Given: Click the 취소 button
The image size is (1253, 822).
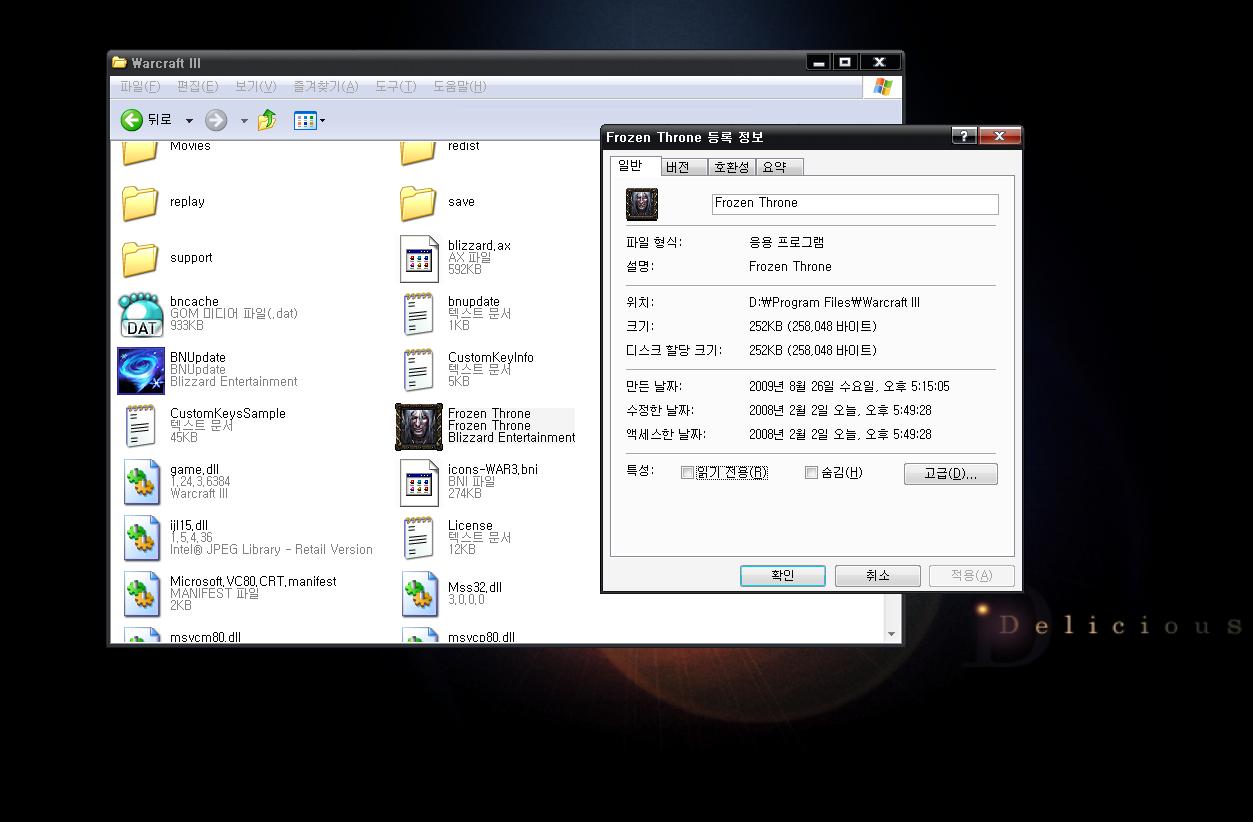Looking at the screenshot, I should 877,576.
